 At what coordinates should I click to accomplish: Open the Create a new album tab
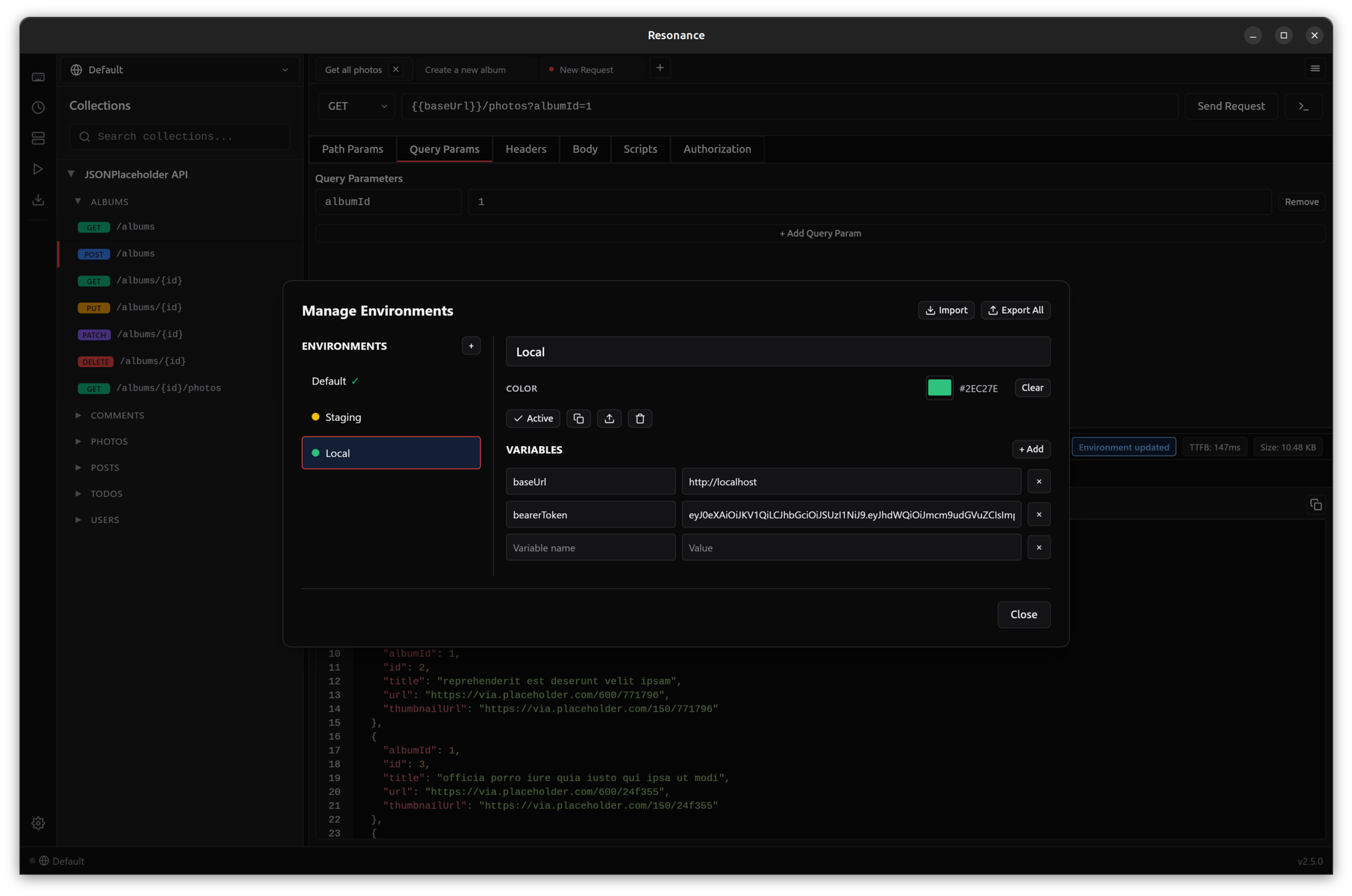(465, 70)
